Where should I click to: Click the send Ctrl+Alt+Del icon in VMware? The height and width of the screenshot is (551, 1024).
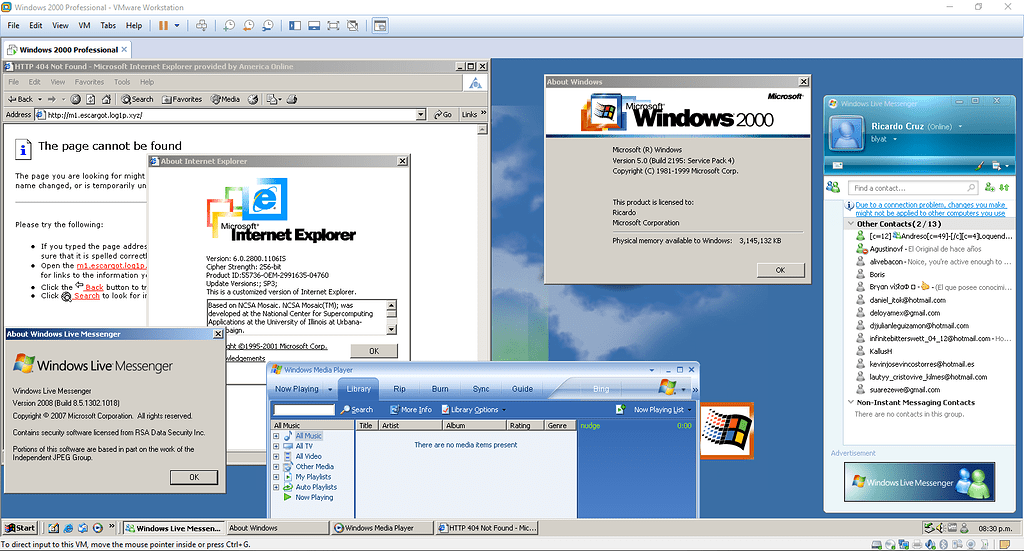coord(202,25)
